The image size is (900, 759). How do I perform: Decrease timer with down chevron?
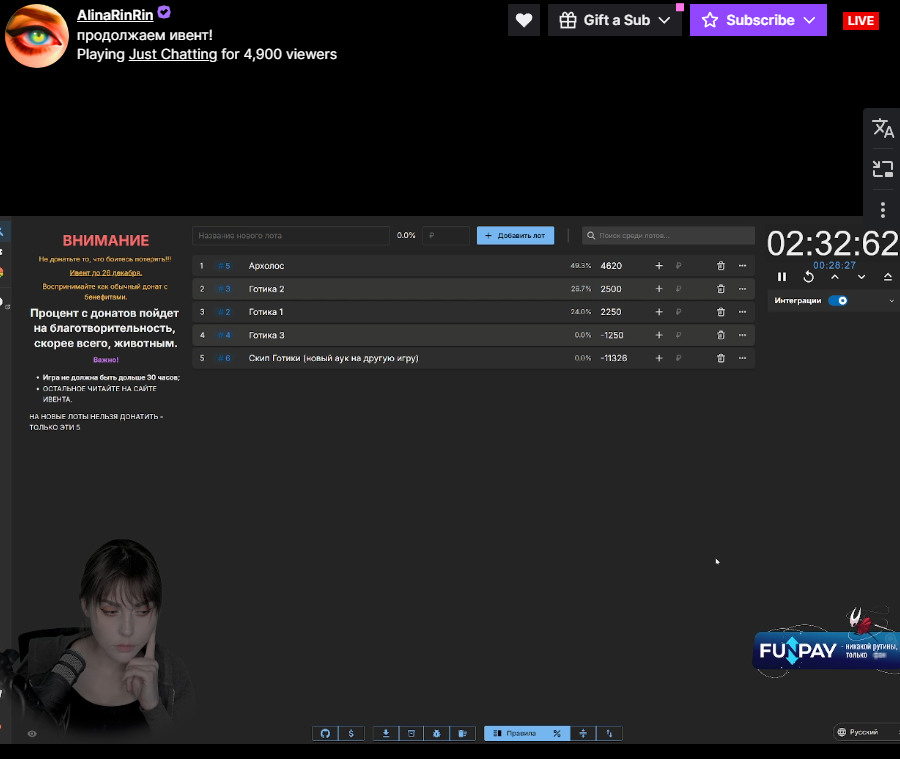(861, 277)
